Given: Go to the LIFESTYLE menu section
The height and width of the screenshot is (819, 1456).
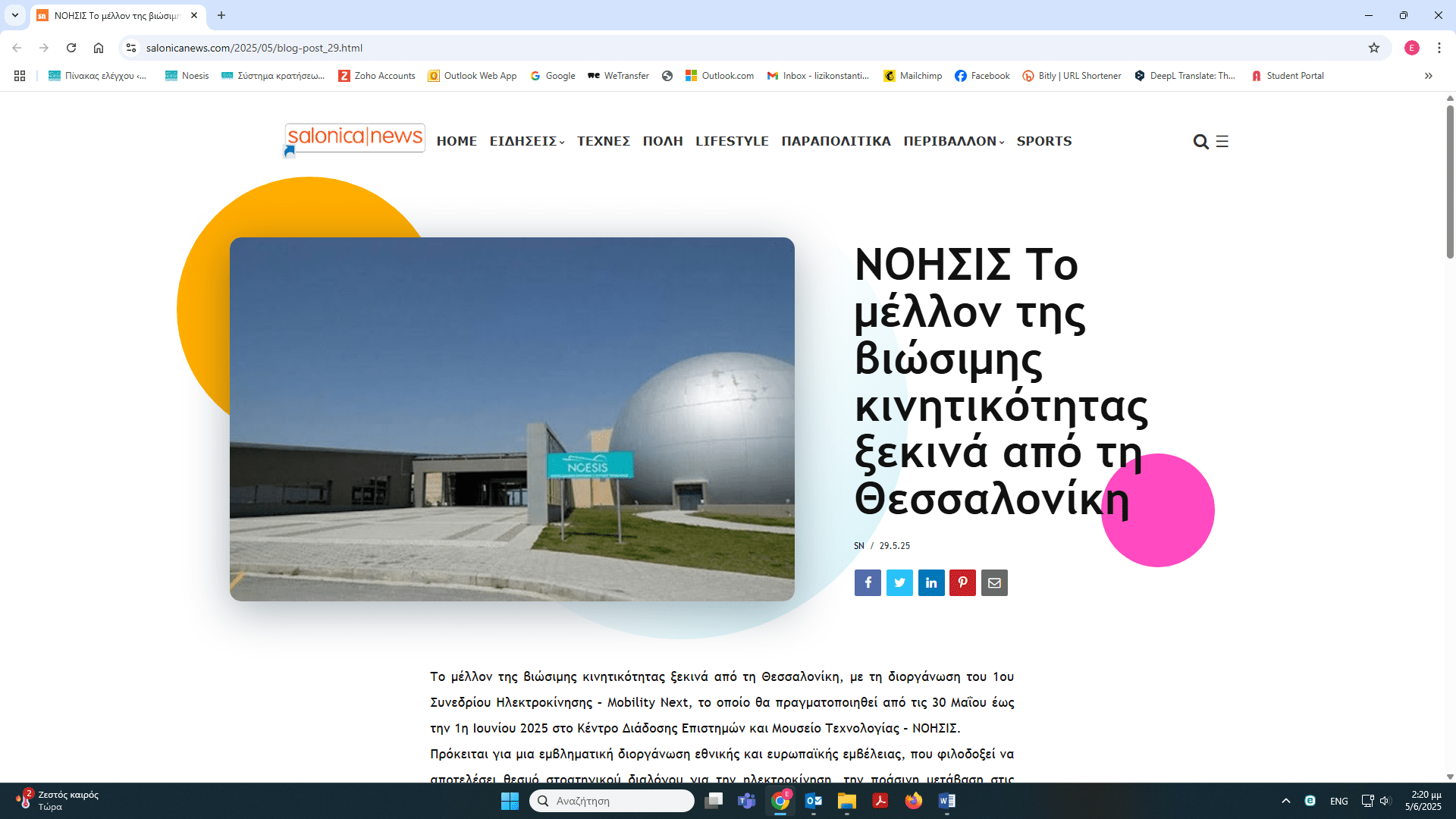Looking at the screenshot, I should (732, 141).
